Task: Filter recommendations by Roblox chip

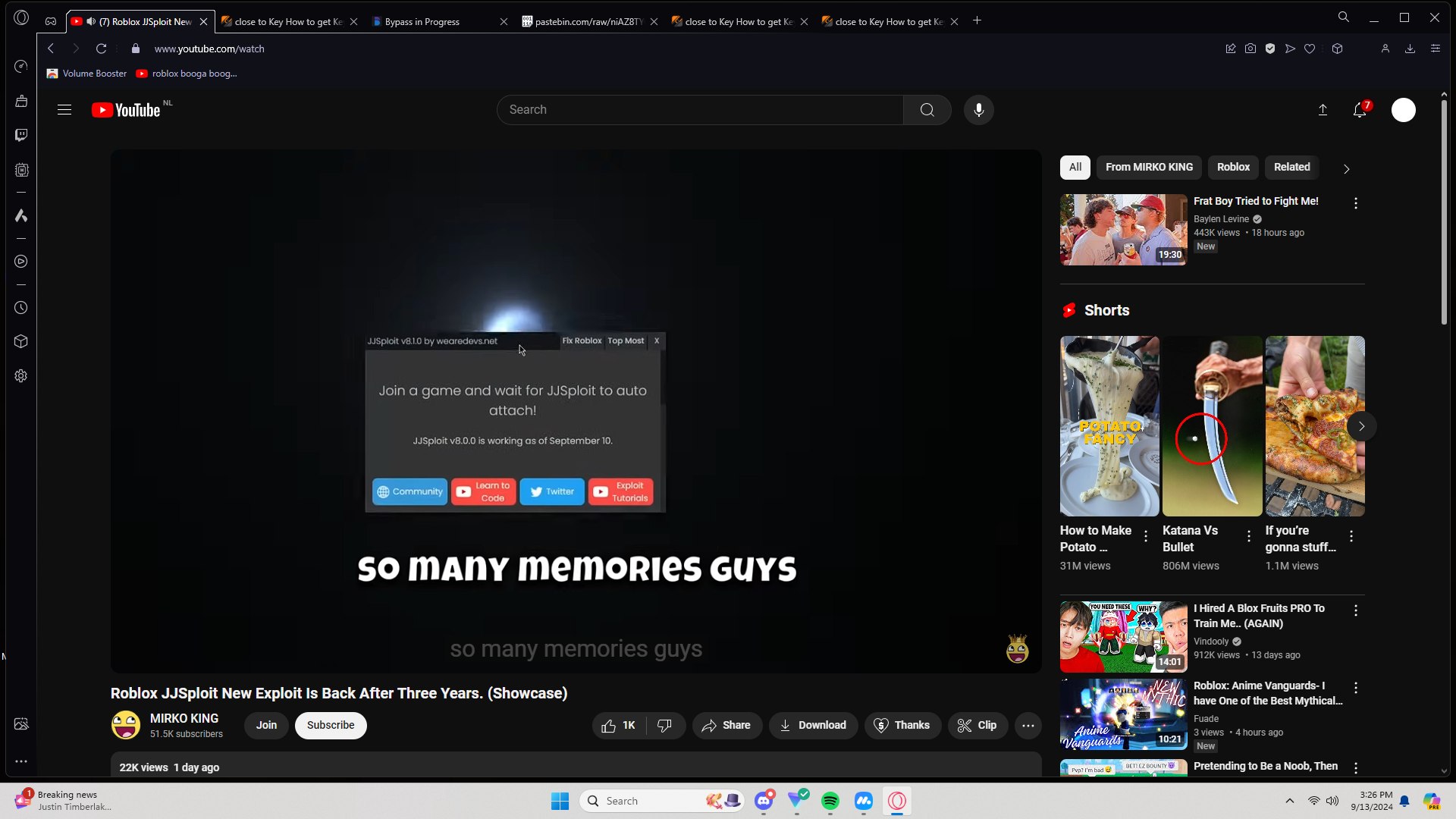Action: [x=1233, y=168]
